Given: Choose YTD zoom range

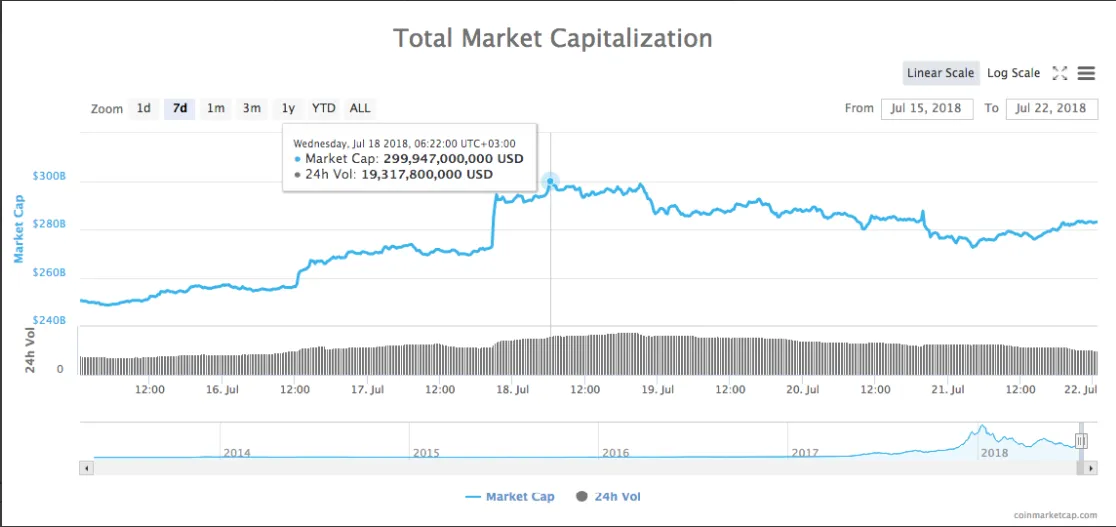Looking at the screenshot, I should click(324, 109).
